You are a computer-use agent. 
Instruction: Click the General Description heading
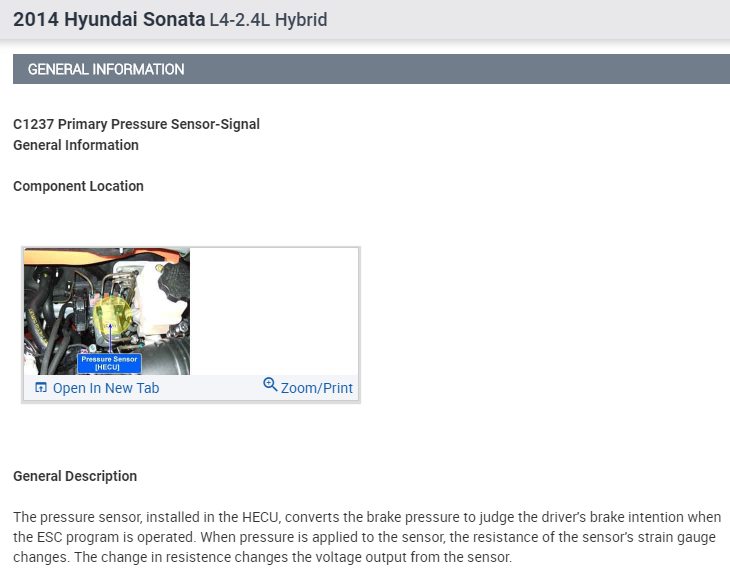[x=75, y=476]
